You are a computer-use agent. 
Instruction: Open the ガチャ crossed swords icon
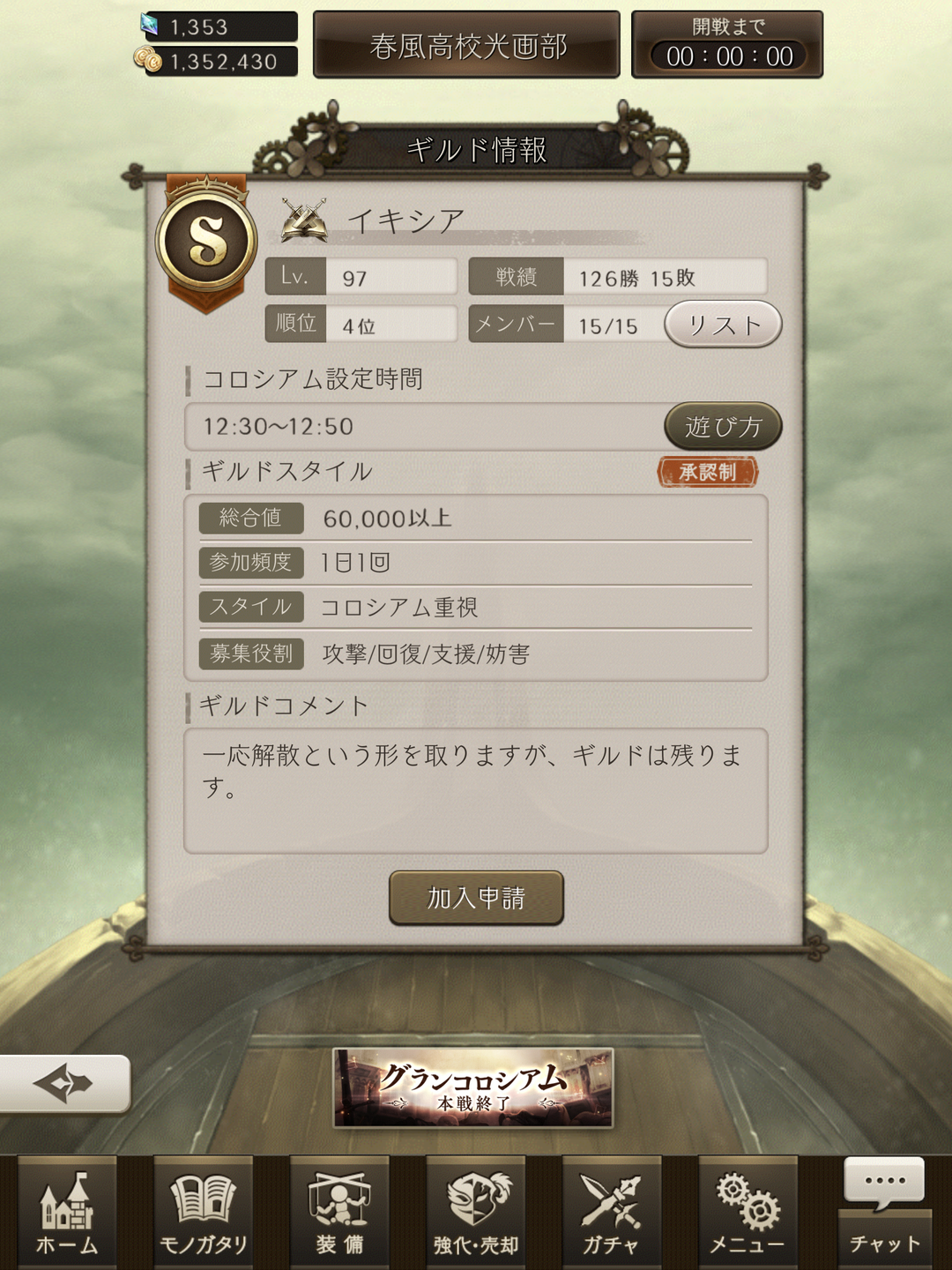pyautogui.click(x=612, y=1212)
